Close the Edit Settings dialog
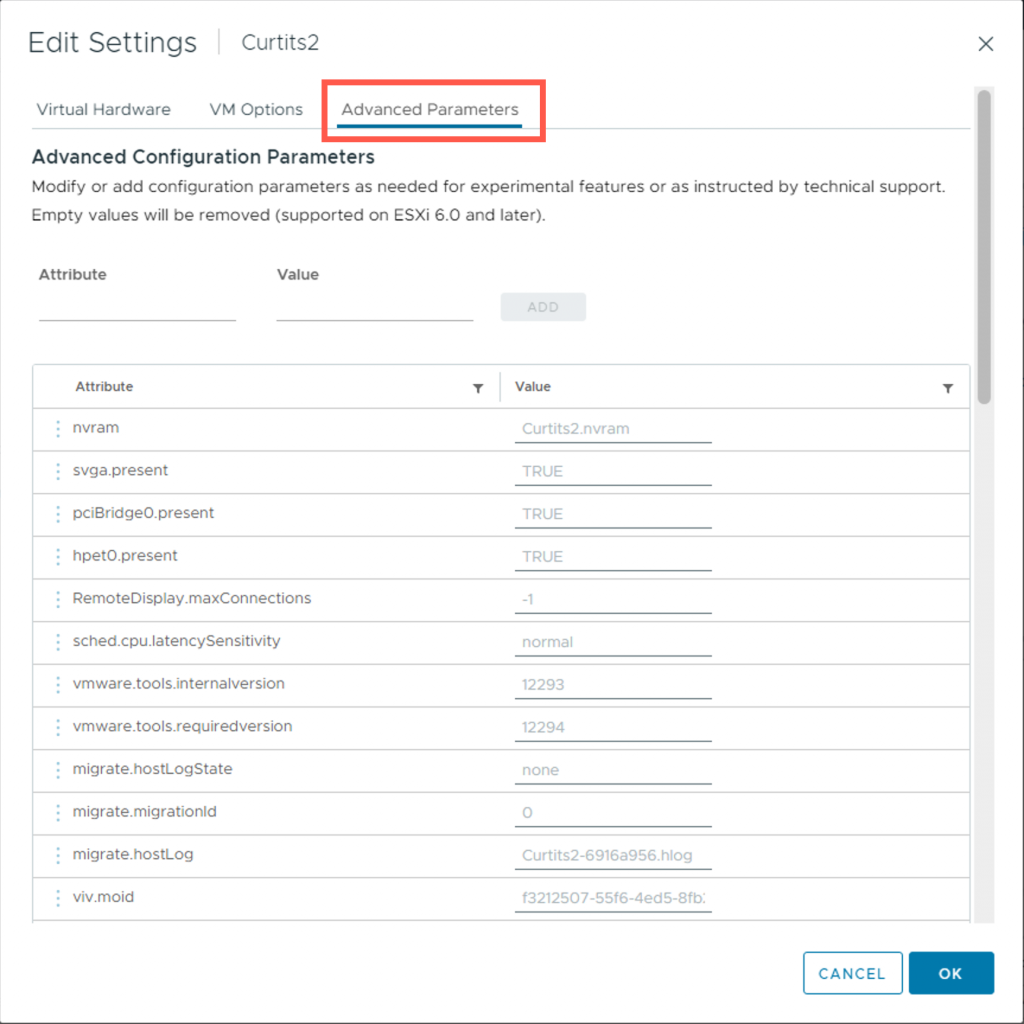The width and height of the screenshot is (1024, 1024). click(985, 44)
